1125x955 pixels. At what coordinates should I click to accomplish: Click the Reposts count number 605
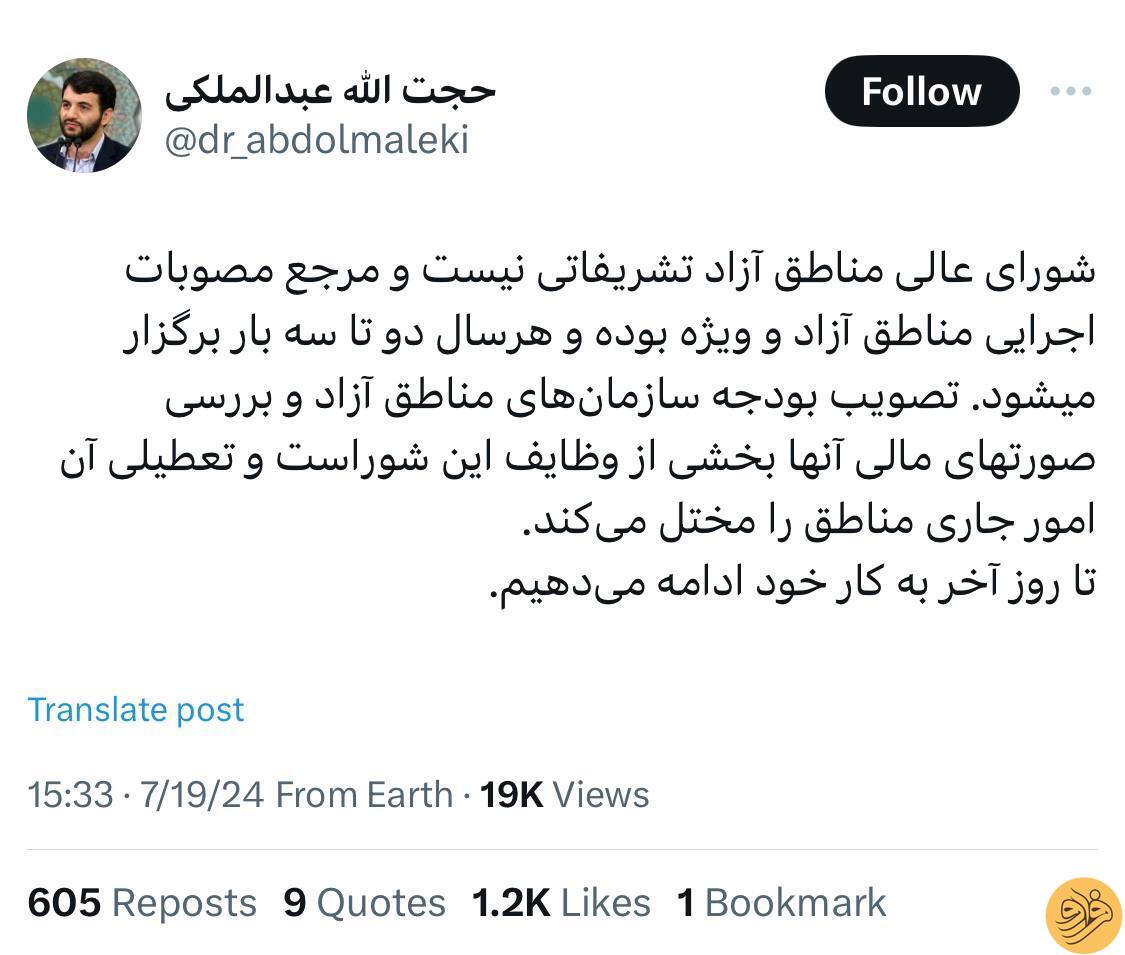pos(64,901)
